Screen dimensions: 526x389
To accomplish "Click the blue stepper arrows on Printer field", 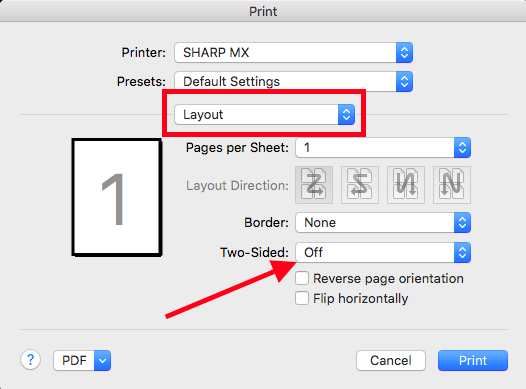I will [x=404, y=53].
